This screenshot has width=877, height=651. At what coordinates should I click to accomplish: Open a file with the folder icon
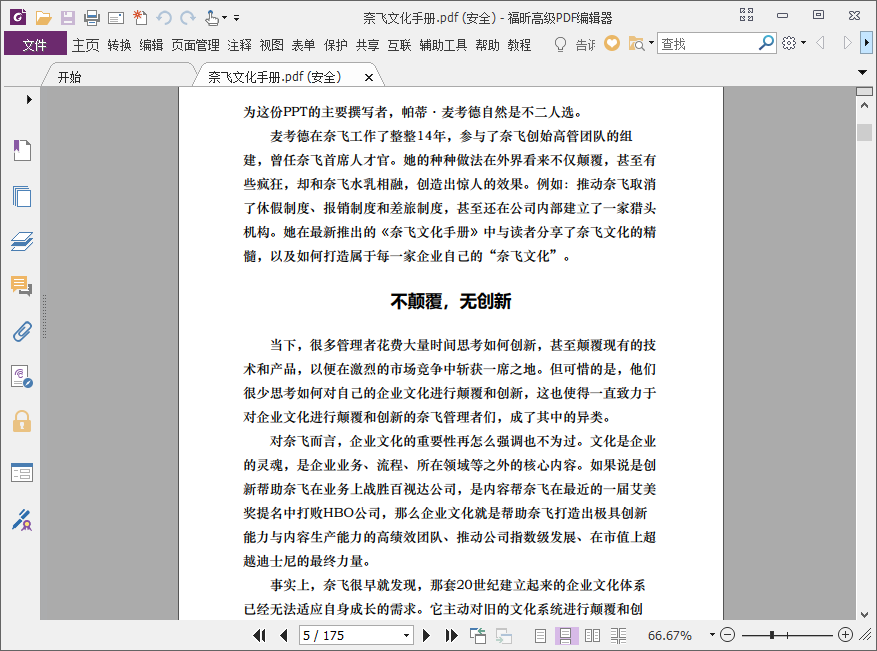(43, 18)
